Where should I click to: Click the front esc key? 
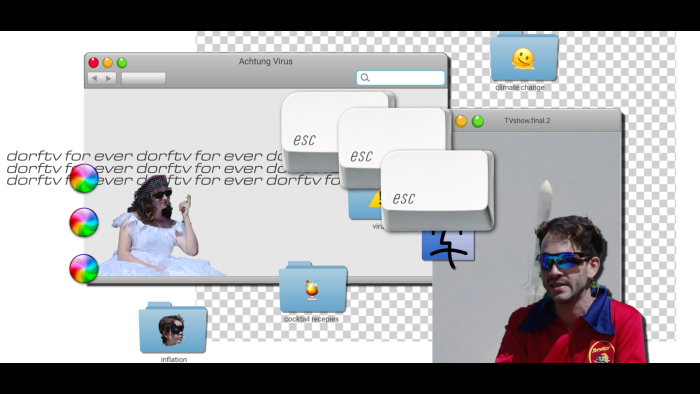tap(438, 190)
